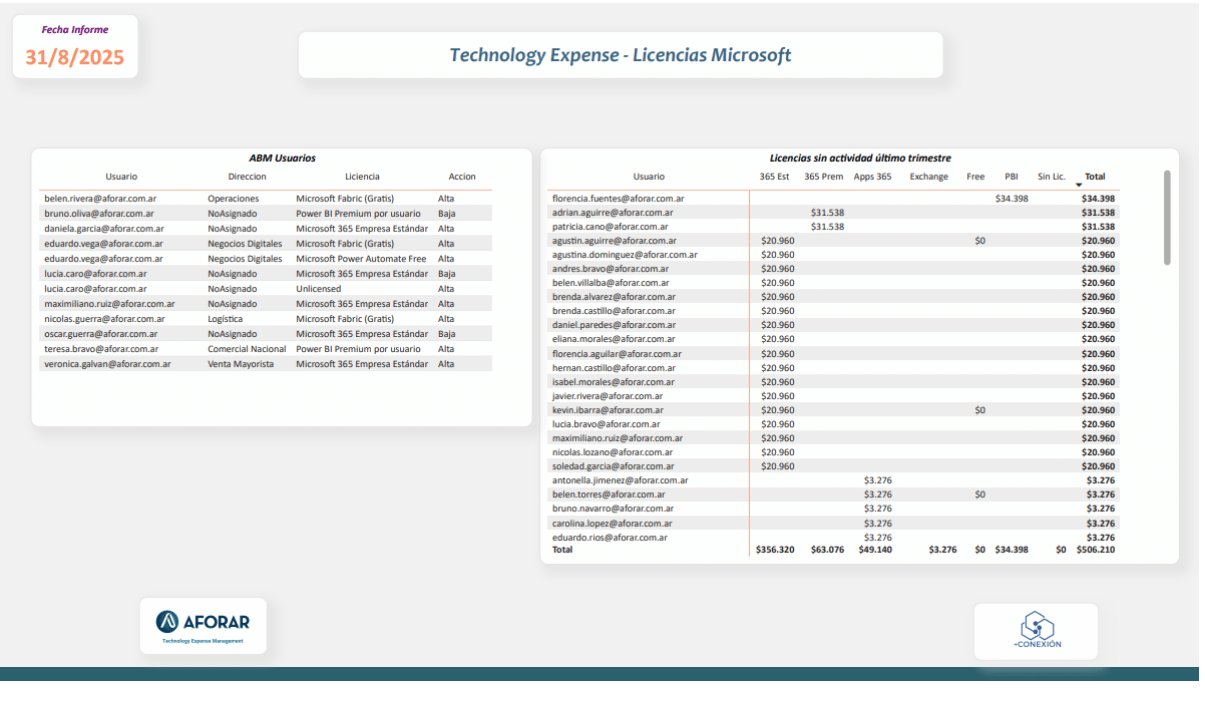Select florencia.fuentes@aforar.com.ar in inactive licenses
Image resolution: width=1205 pixels, height=706 pixels.
click(x=618, y=198)
